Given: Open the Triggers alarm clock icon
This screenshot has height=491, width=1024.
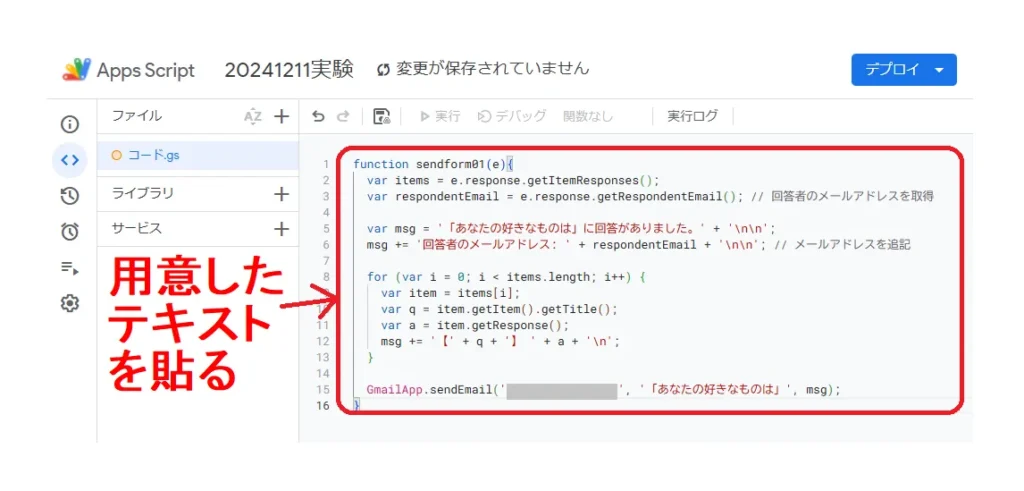Looking at the screenshot, I should click(x=69, y=232).
